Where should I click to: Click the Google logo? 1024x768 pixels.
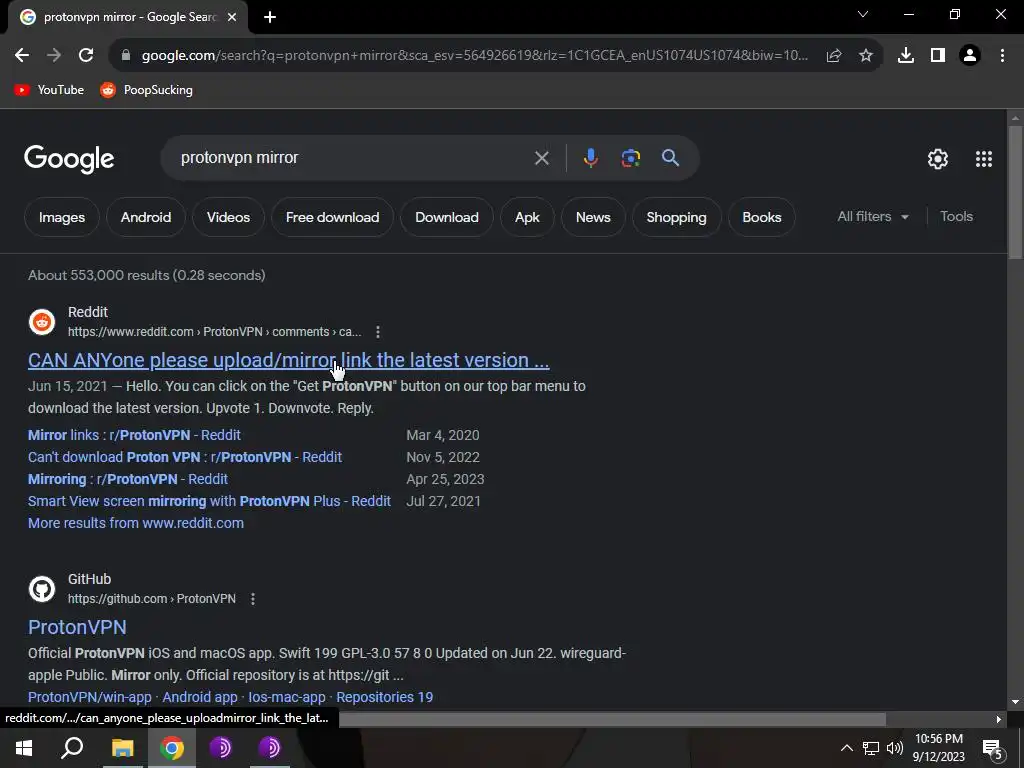coord(69,159)
